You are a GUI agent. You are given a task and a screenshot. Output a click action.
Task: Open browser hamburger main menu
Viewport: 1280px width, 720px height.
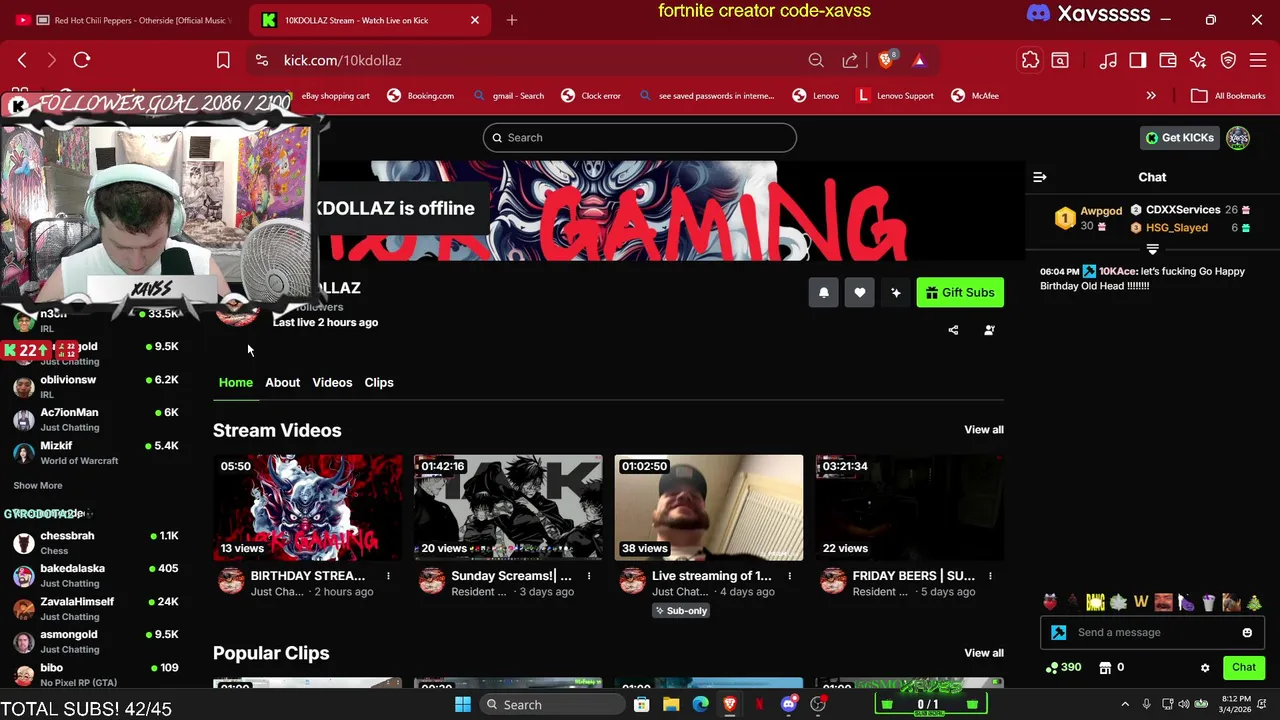[1259, 60]
